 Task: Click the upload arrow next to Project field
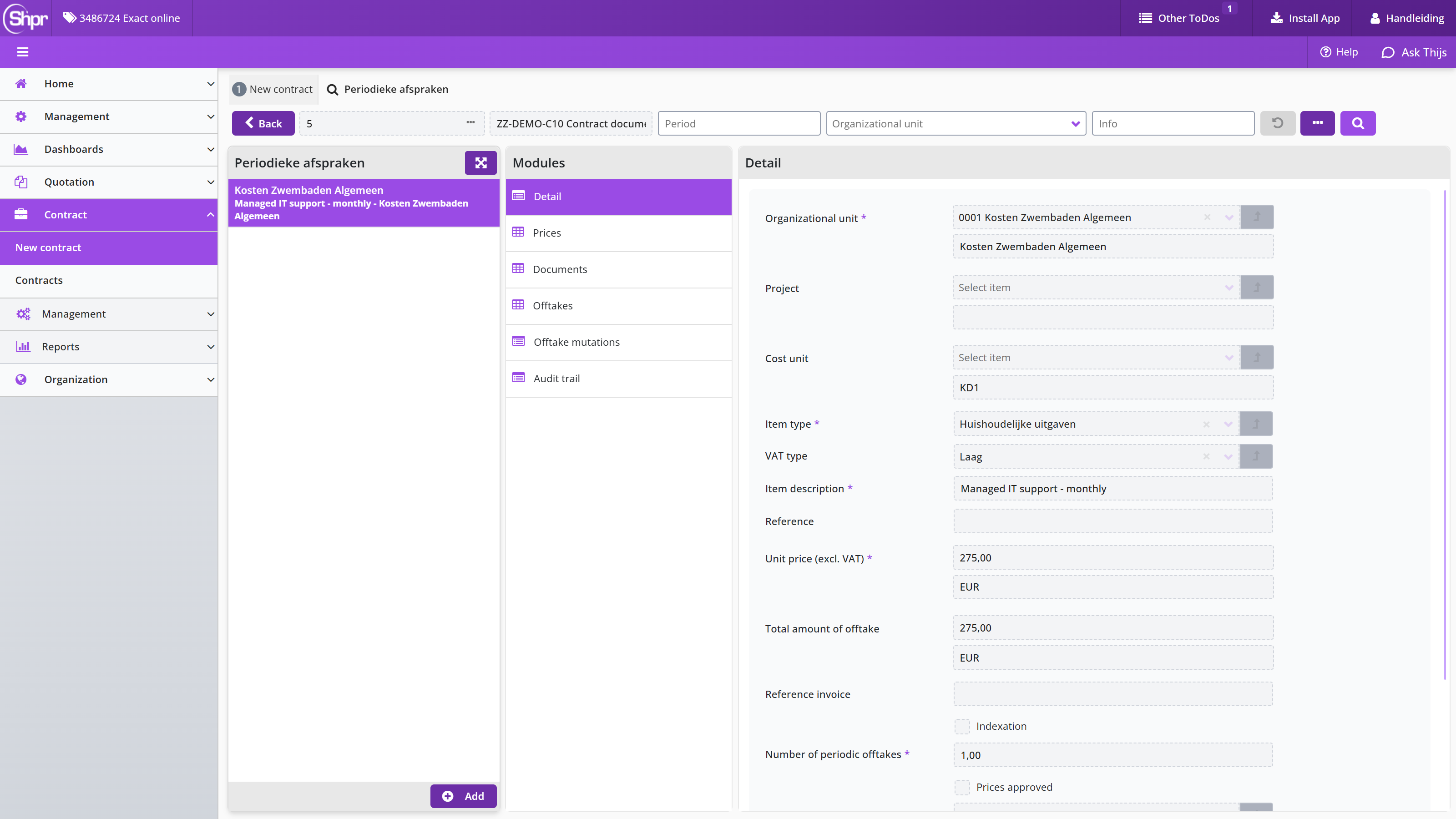coord(1256,287)
